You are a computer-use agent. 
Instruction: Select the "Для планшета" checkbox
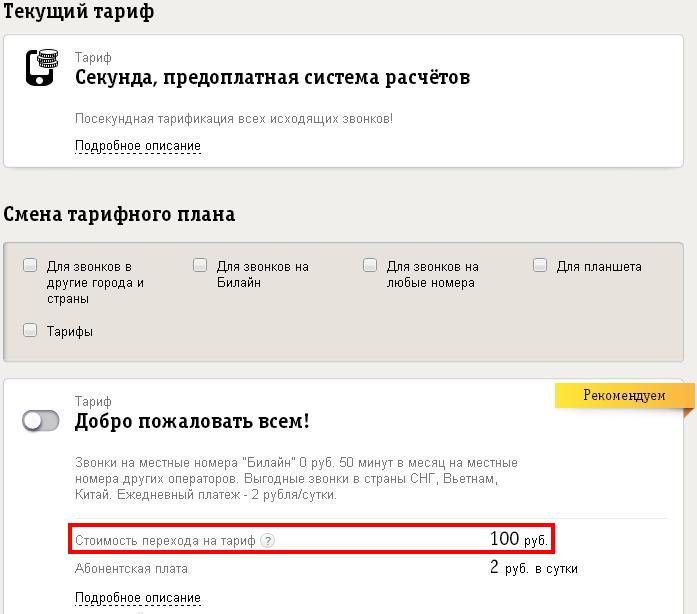coord(540,266)
